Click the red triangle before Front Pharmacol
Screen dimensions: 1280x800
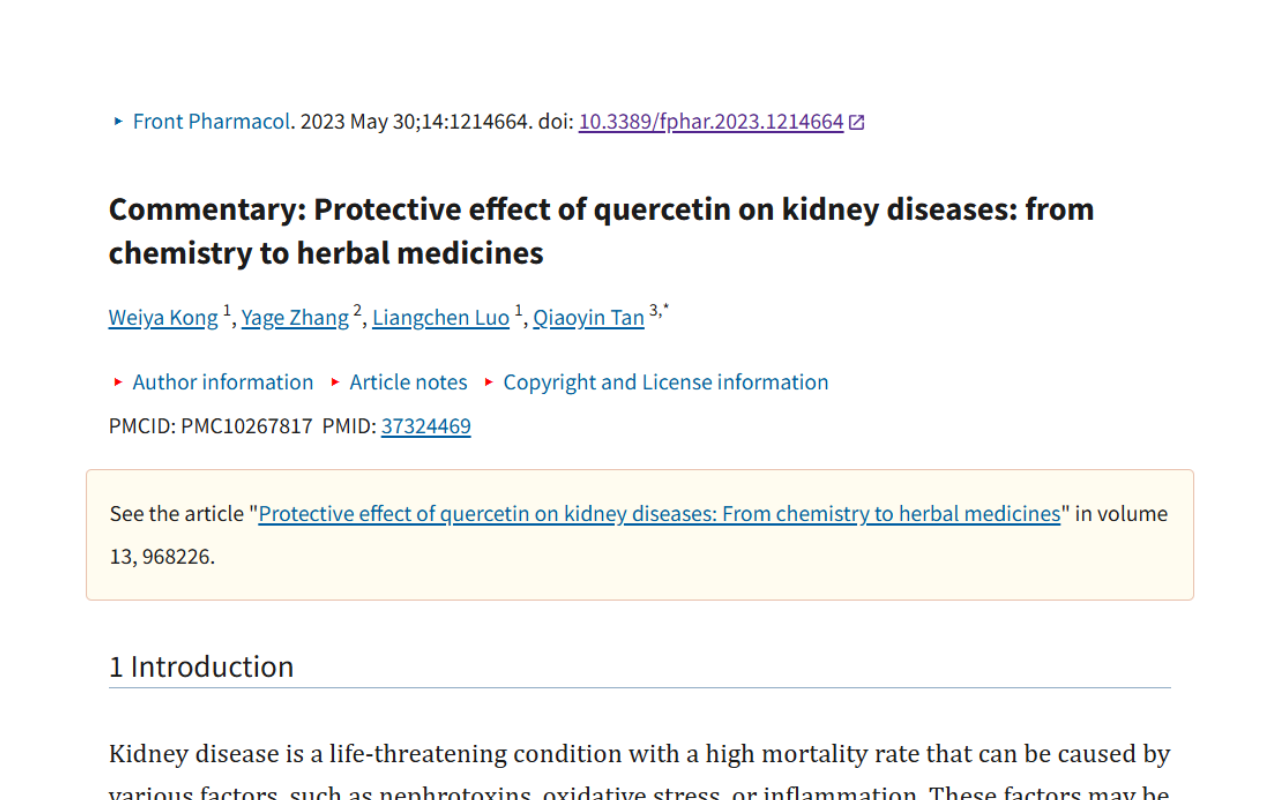tap(117, 121)
